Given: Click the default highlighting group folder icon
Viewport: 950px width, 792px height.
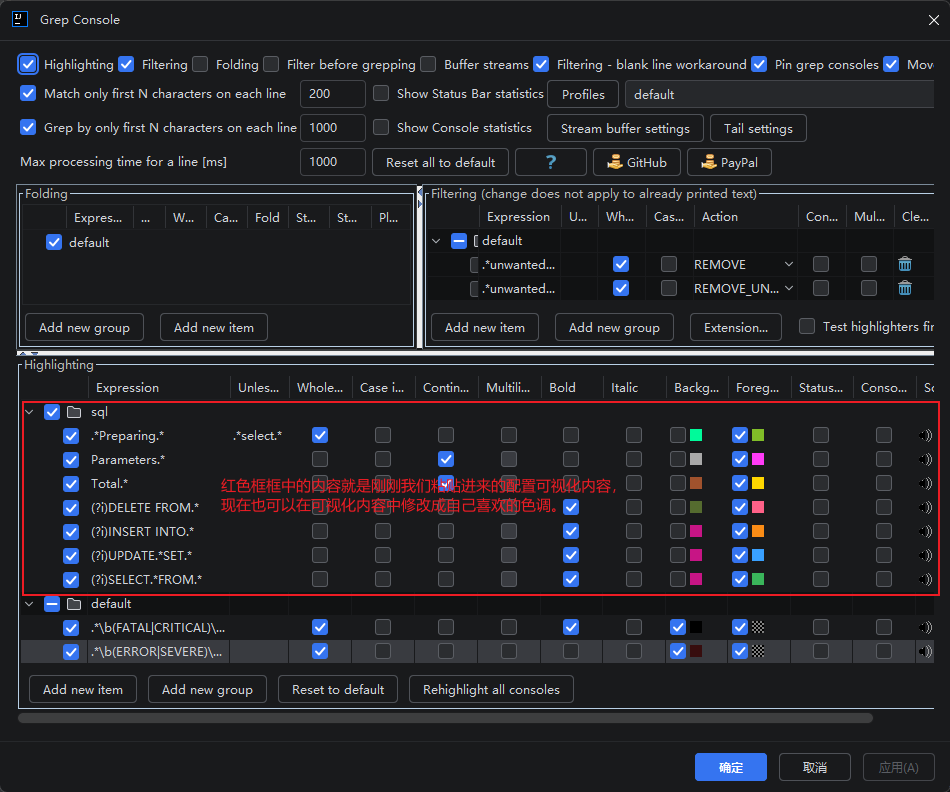Looking at the screenshot, I should 74,604.
